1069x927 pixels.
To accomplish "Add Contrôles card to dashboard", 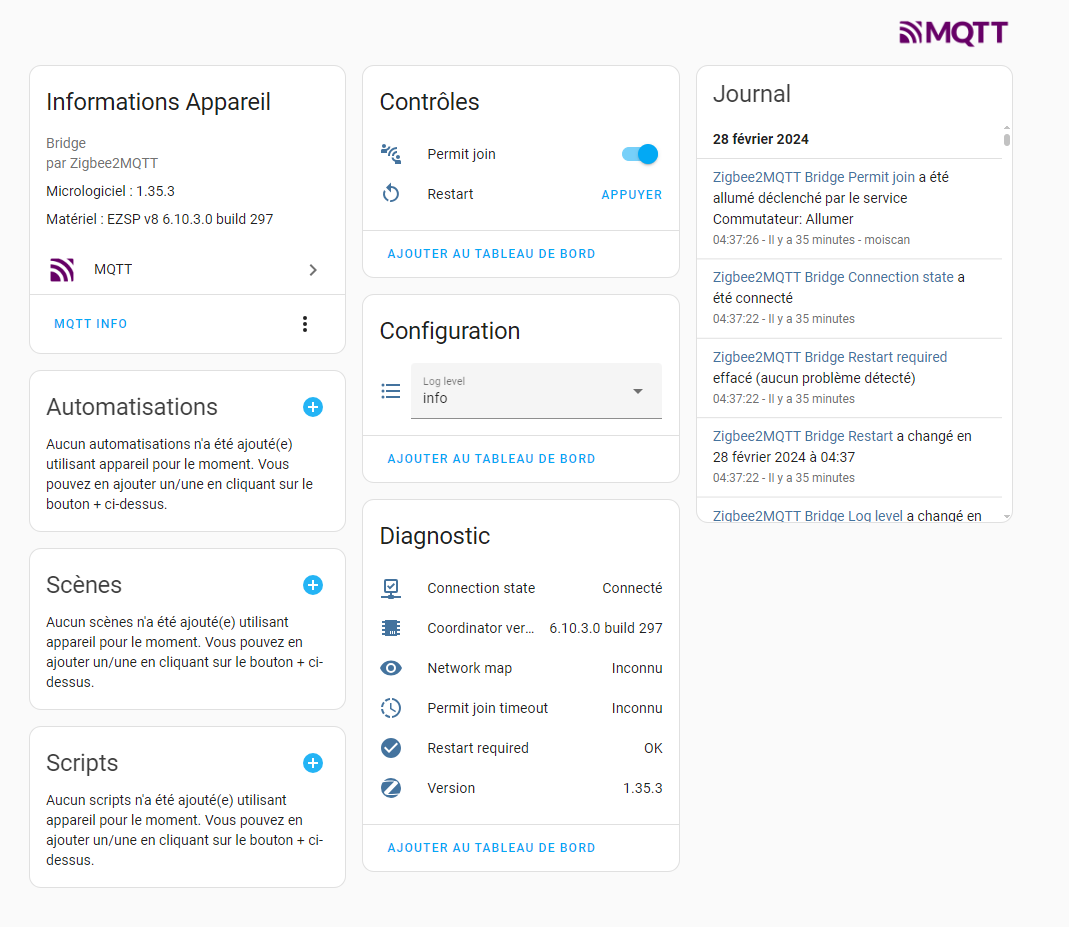I will pyautogui.click(x=492, y=254).
